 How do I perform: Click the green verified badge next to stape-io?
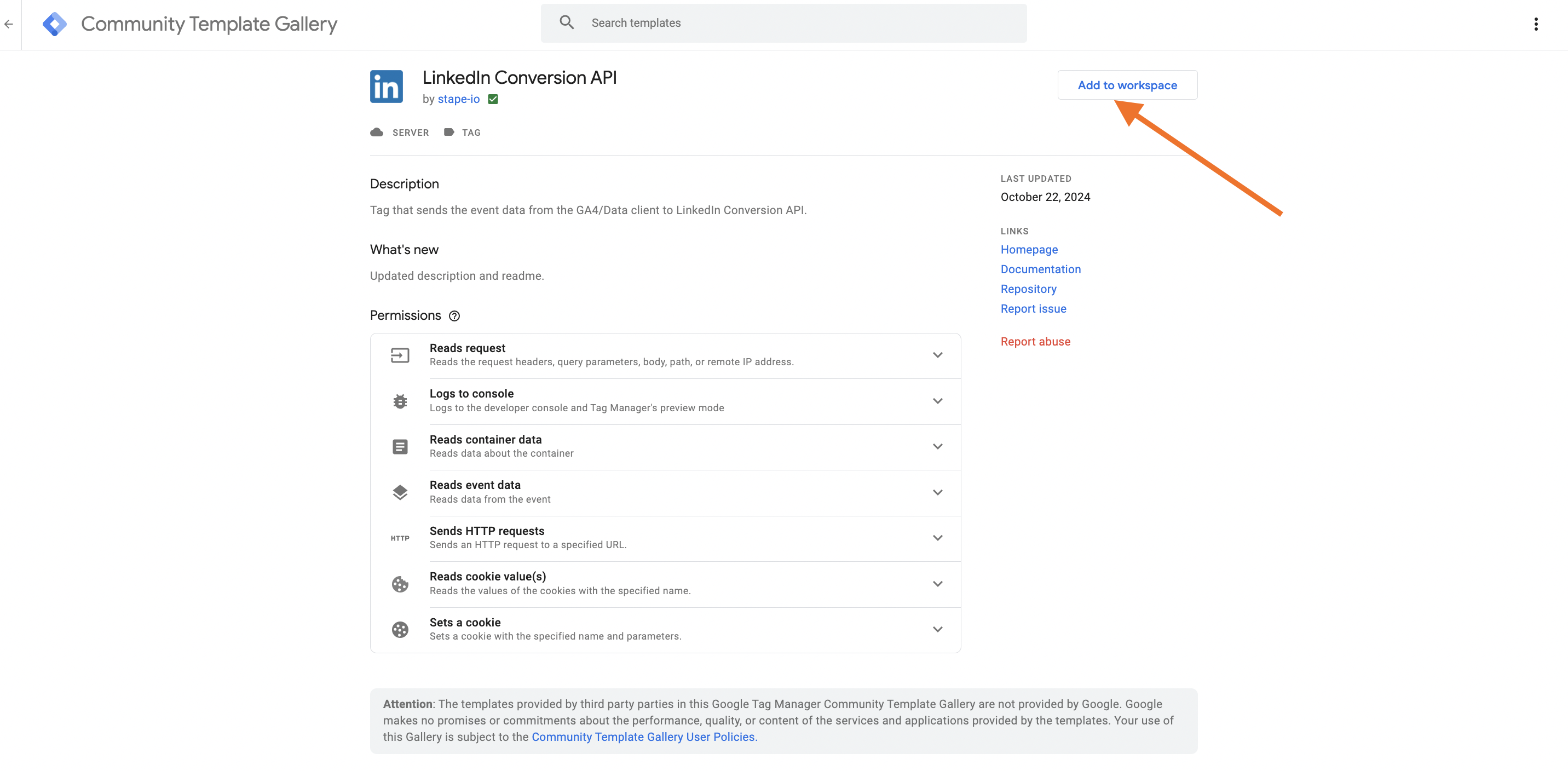click(493, 99)
